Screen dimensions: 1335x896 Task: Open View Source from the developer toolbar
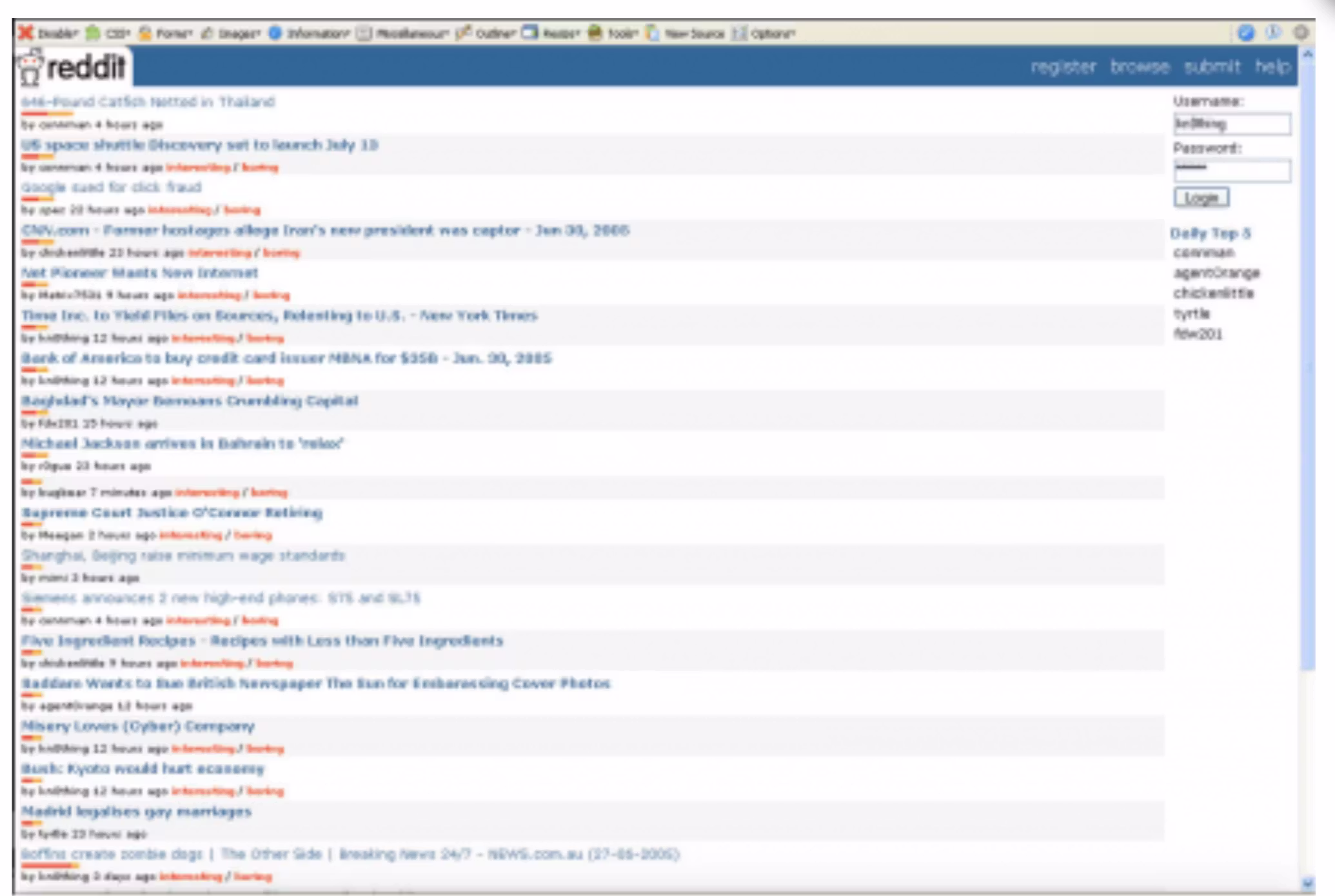point(653,33)
